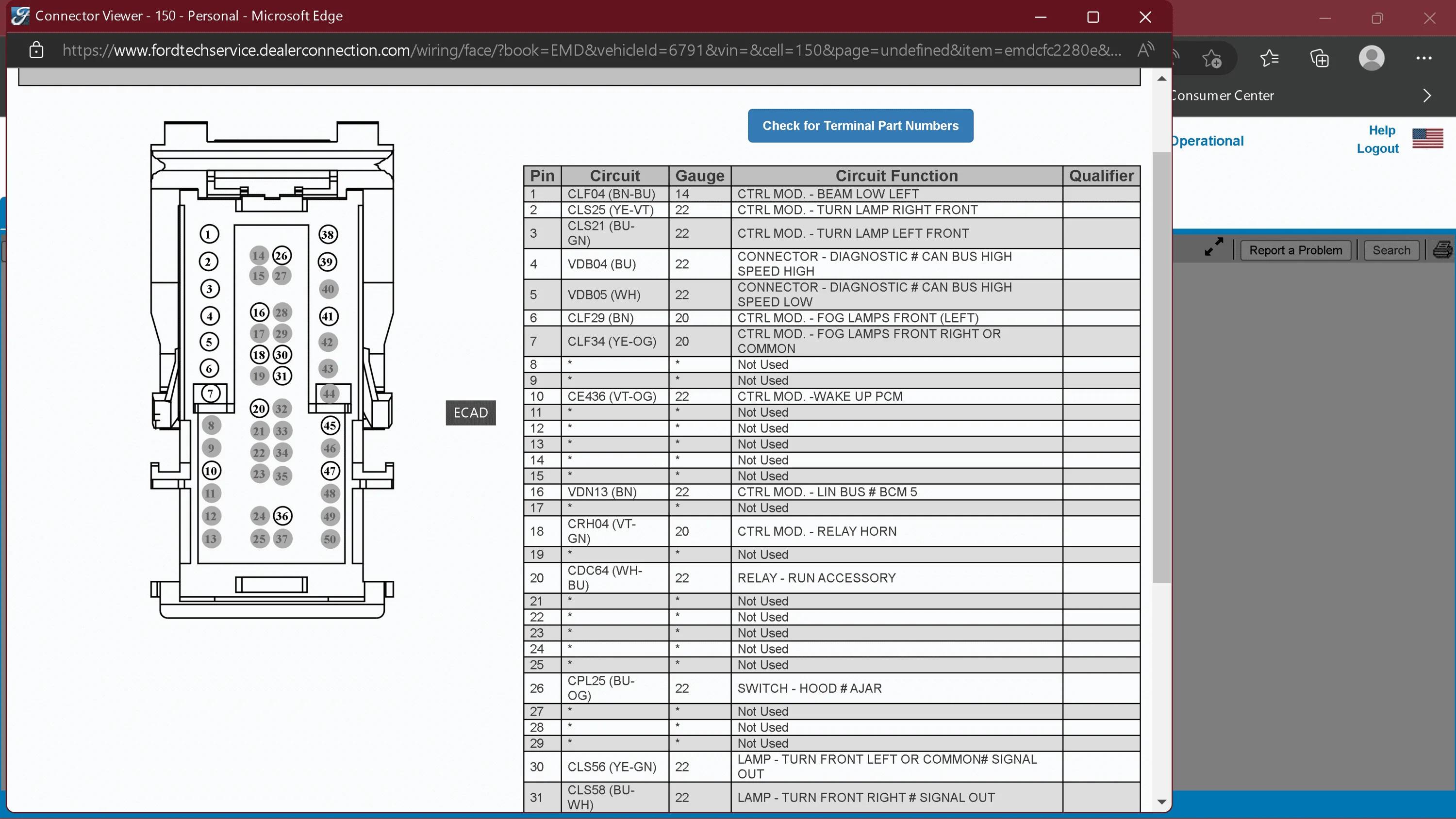Click the Report a Problem button

pos(1295,250)
